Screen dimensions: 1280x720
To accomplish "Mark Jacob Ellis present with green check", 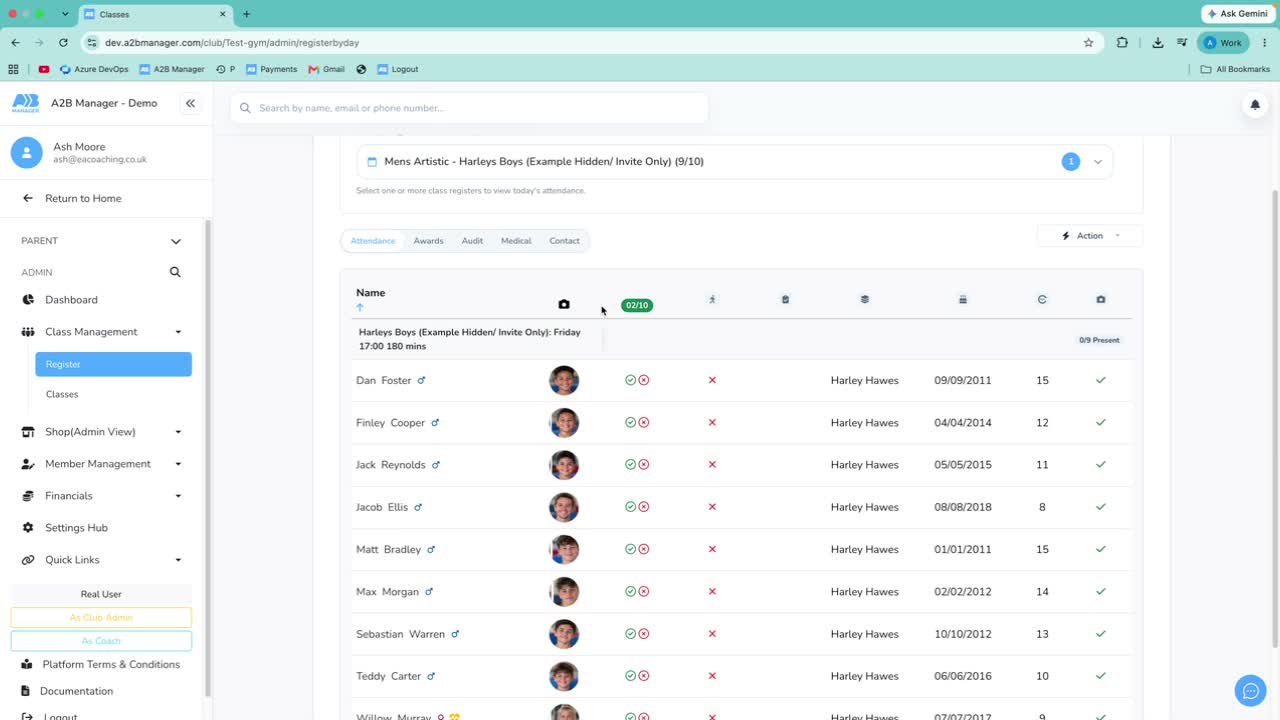I will (x=630, y=507).
